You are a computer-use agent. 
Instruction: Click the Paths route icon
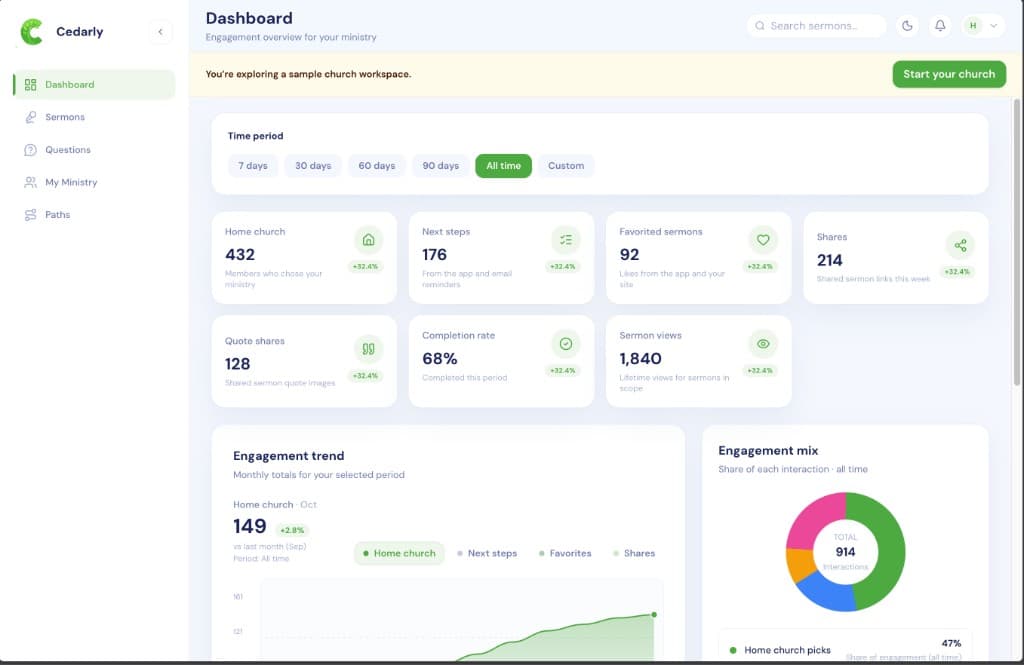pyautogui.click(x=30, y=214)
